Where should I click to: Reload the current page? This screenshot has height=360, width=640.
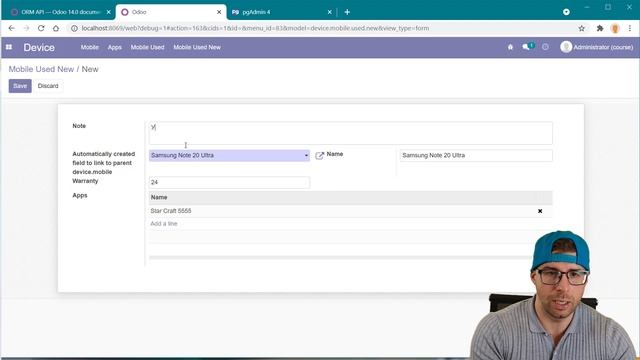[x=41, y=28]
